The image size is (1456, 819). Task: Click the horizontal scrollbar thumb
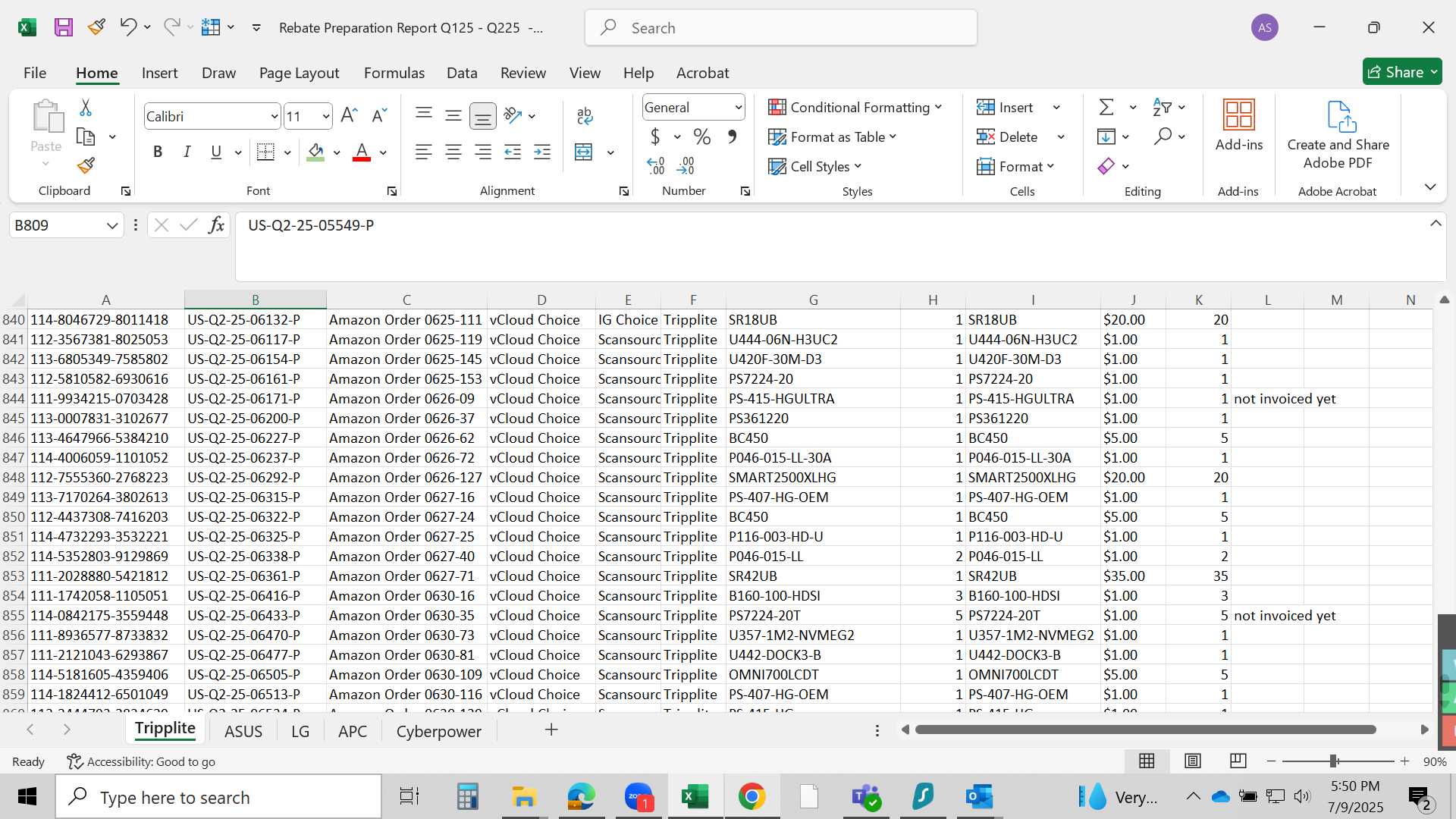click(x=1145, y=730)
